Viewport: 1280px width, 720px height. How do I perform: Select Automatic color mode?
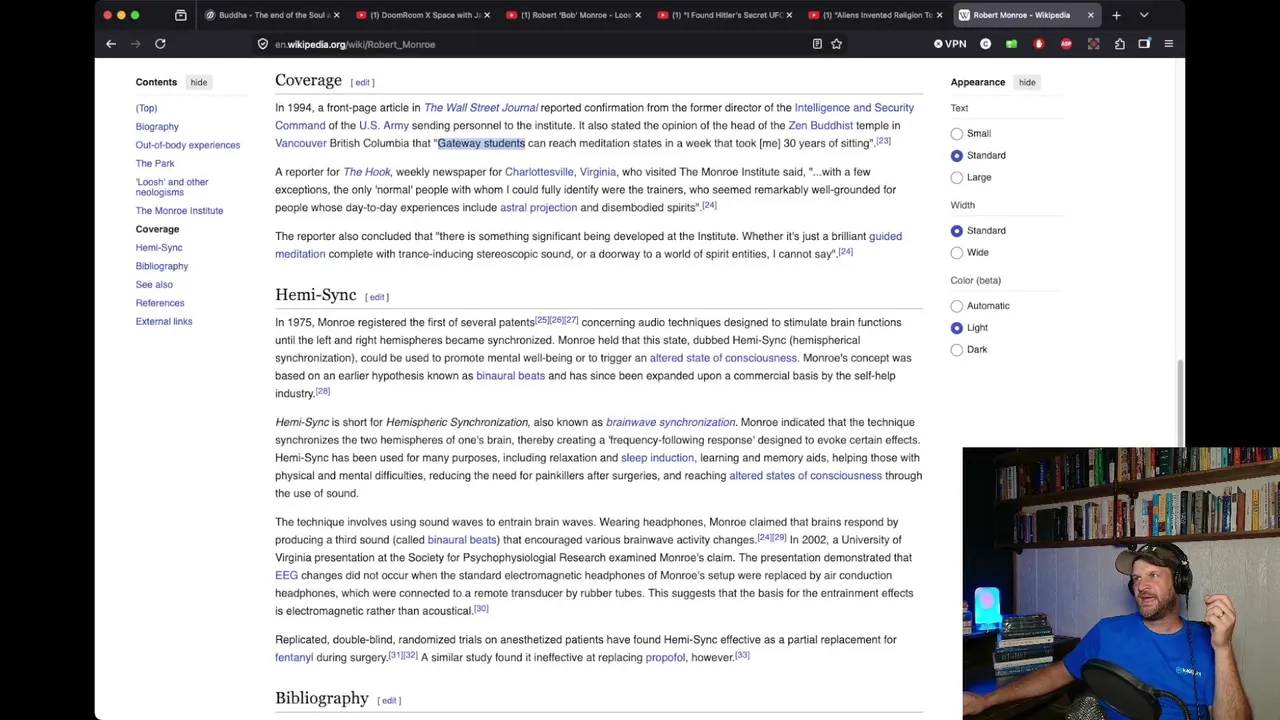[957, 305]
